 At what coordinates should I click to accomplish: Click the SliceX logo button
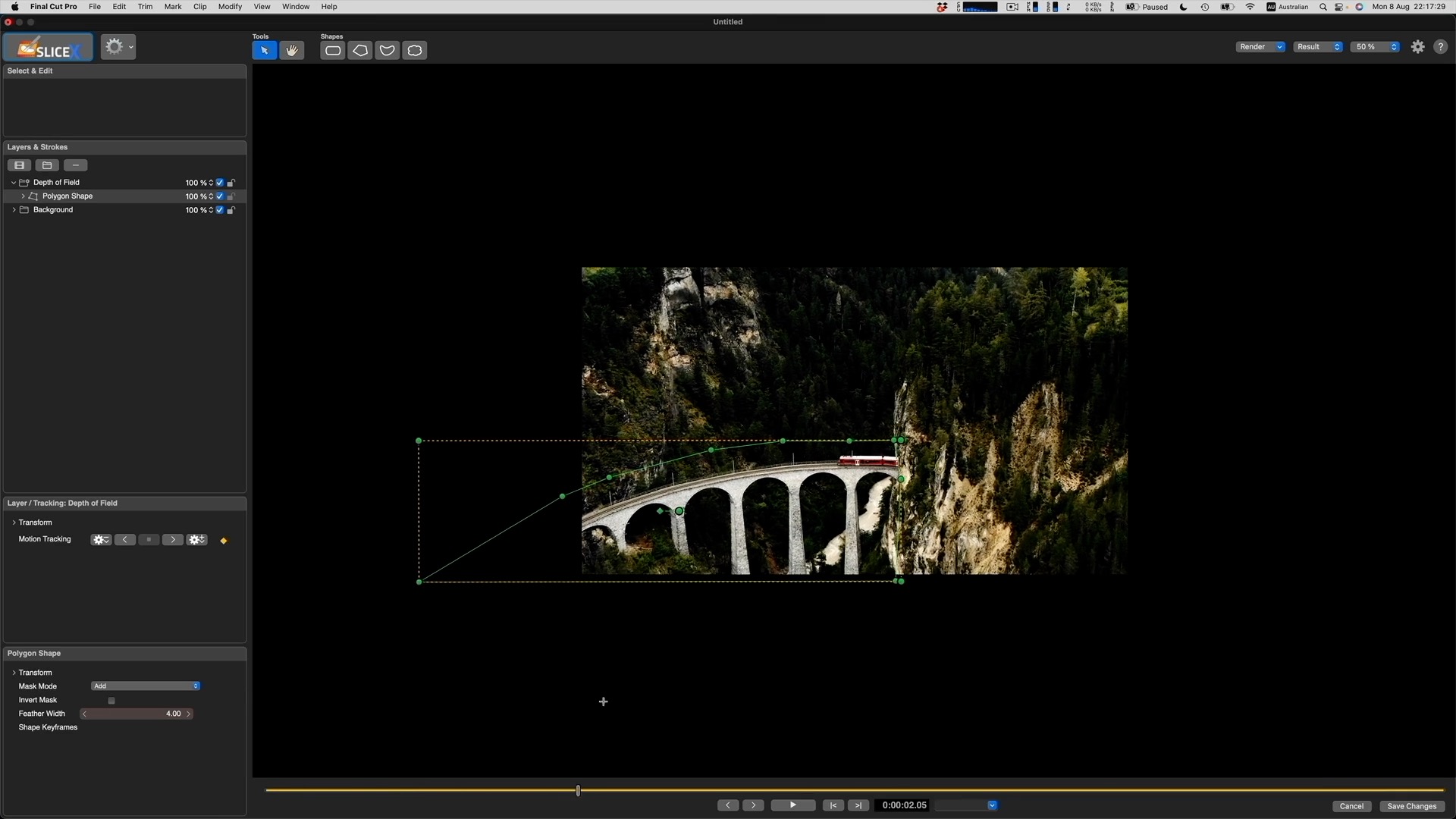point(49,48)
